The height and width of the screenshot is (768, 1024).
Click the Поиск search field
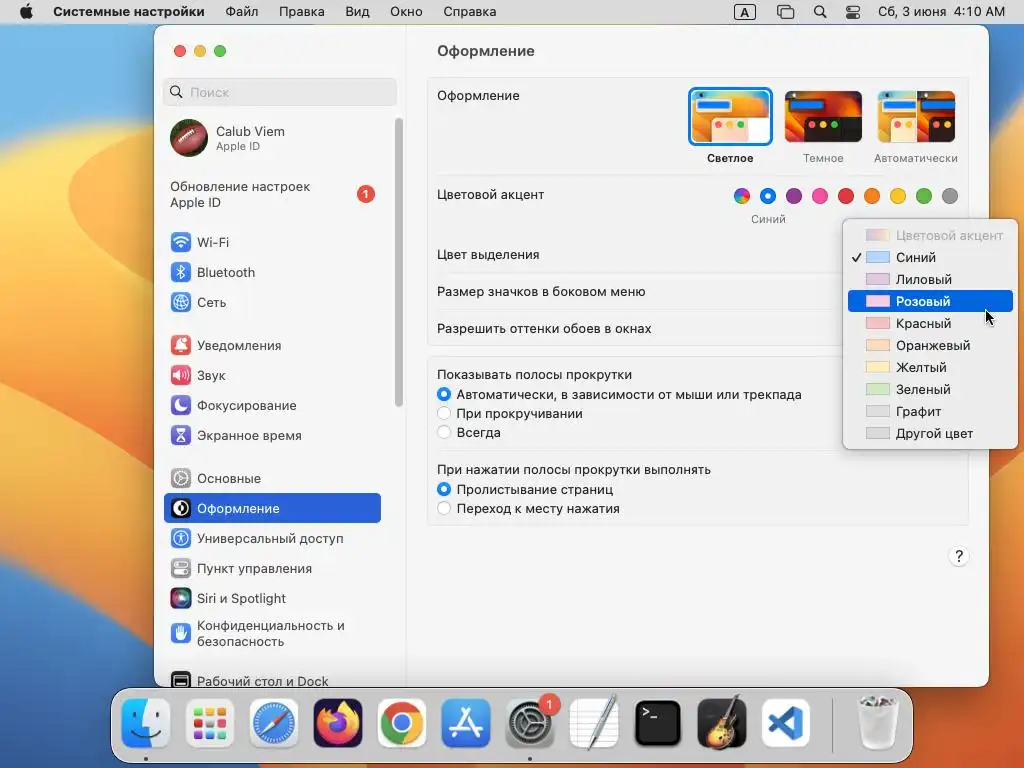tap(280, 92)
